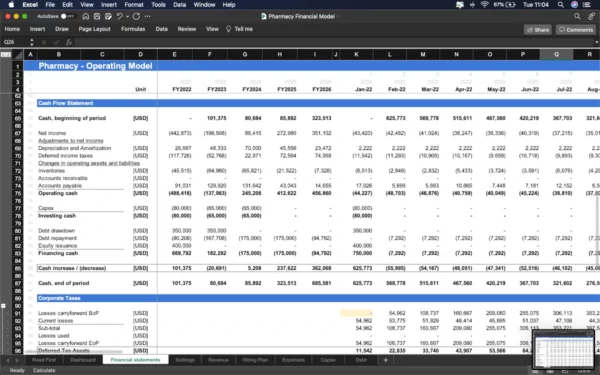
Task: Open the Undo history dropdown arrow
Action: click(127, 16)
